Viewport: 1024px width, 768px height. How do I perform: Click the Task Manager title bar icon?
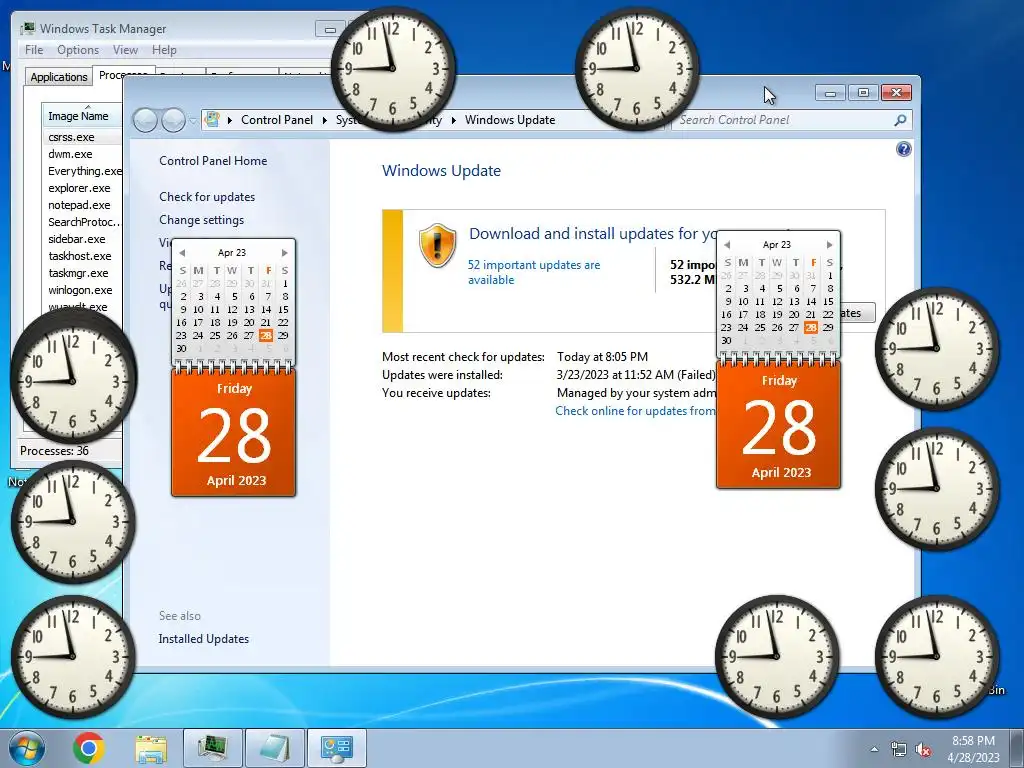click(x=27, y=28)
